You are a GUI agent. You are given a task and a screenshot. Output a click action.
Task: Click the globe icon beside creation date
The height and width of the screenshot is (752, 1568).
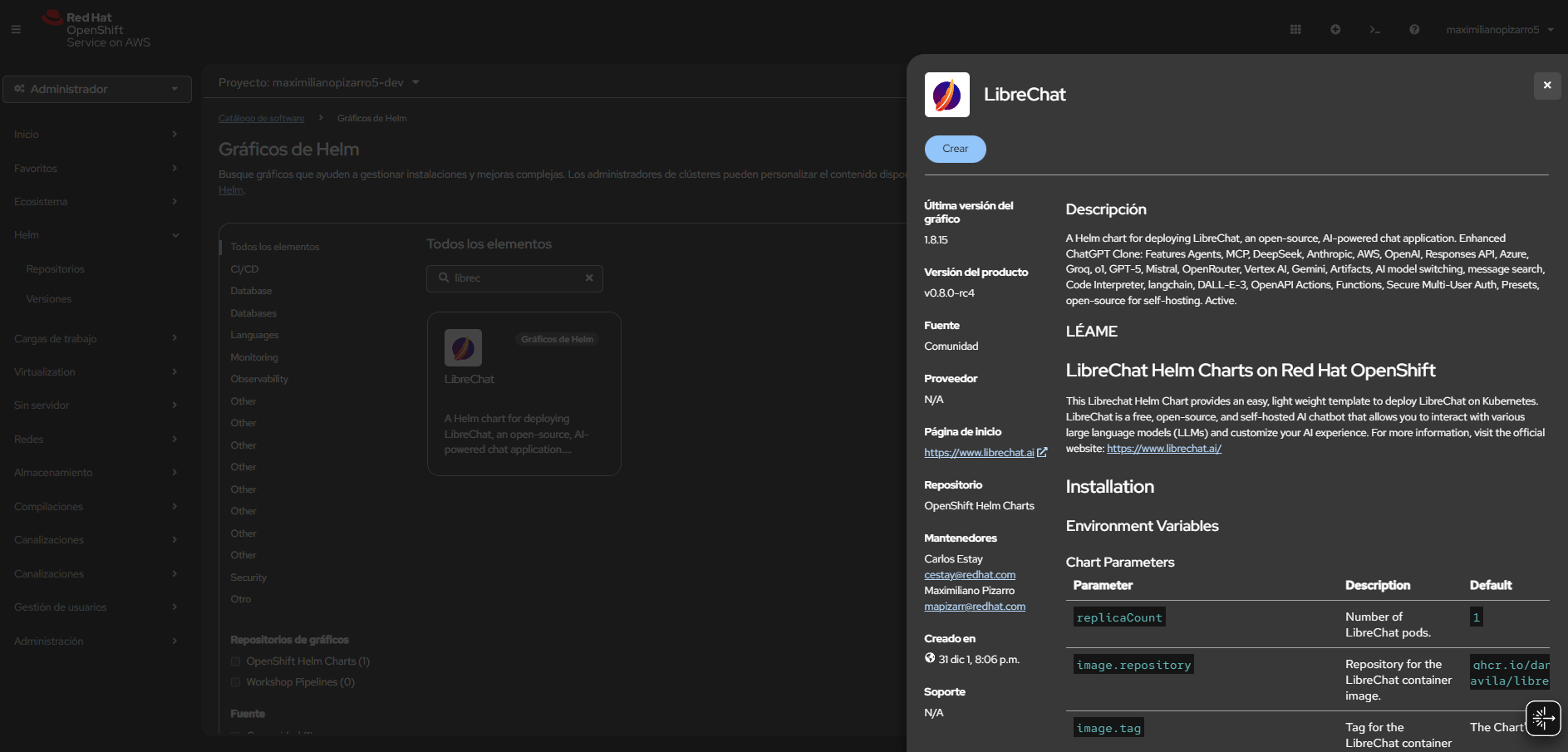tap(929, 659)
